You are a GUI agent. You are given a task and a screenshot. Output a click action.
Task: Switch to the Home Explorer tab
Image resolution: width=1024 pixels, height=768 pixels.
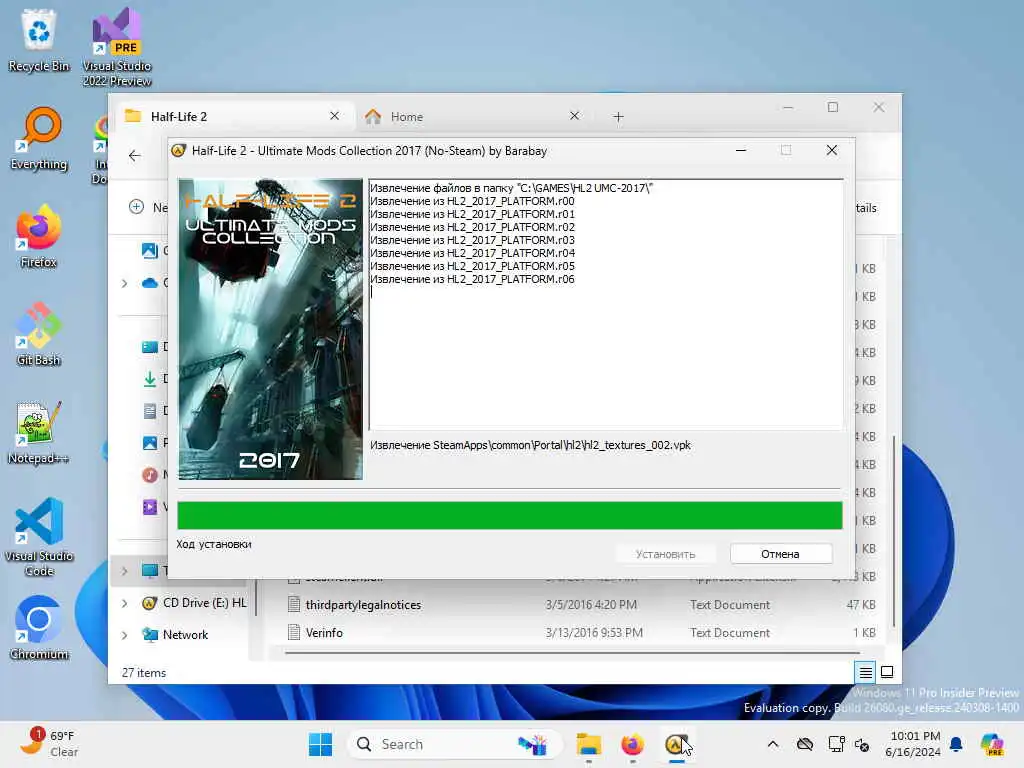pyautogui.click(x=475, y=116)
